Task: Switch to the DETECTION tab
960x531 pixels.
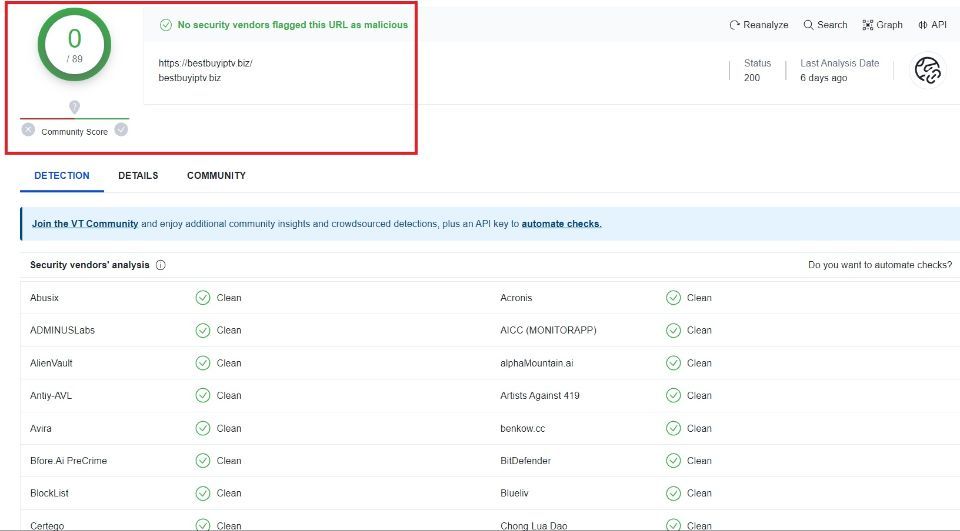Action: point(62,176)
